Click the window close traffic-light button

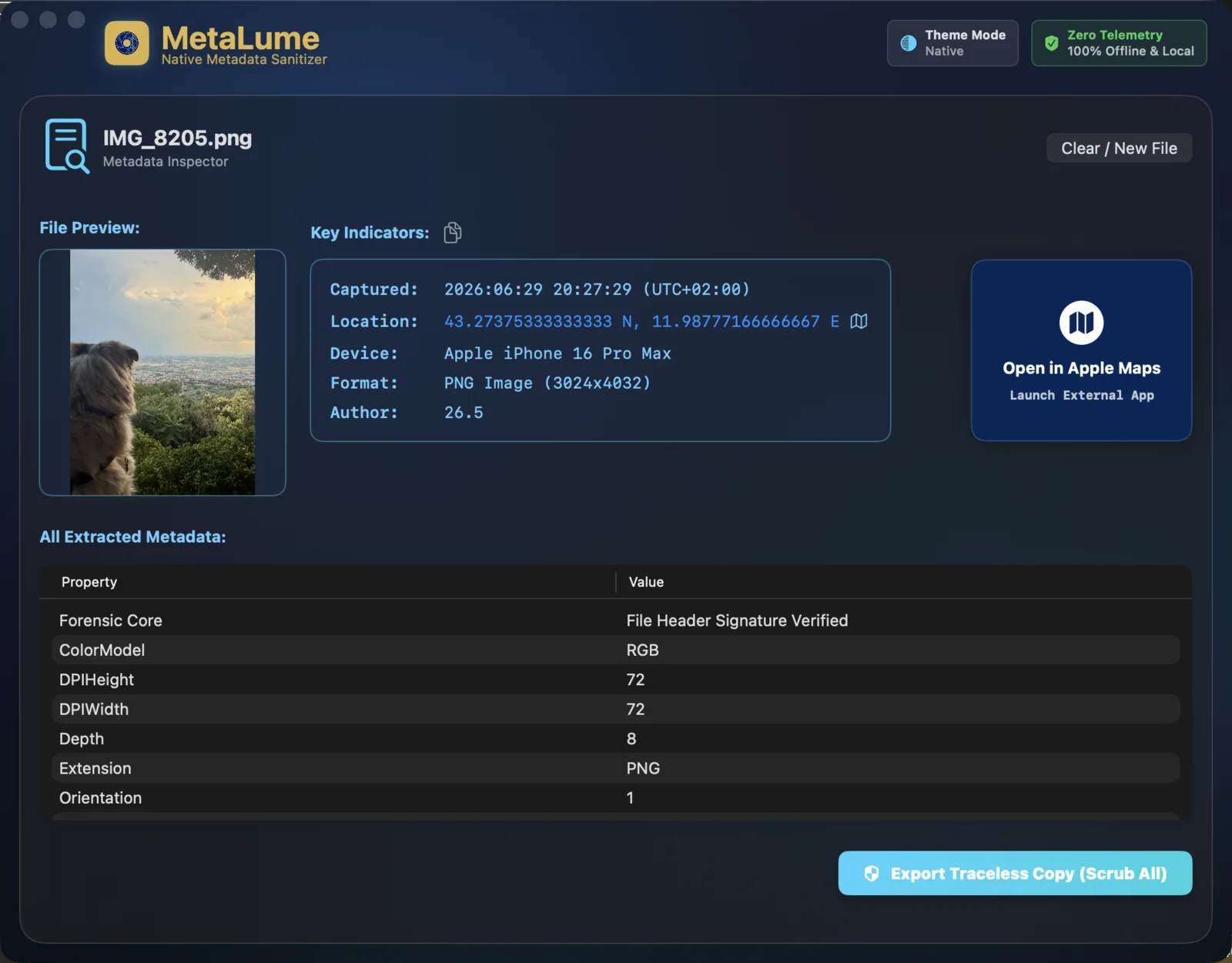point(20,20)
